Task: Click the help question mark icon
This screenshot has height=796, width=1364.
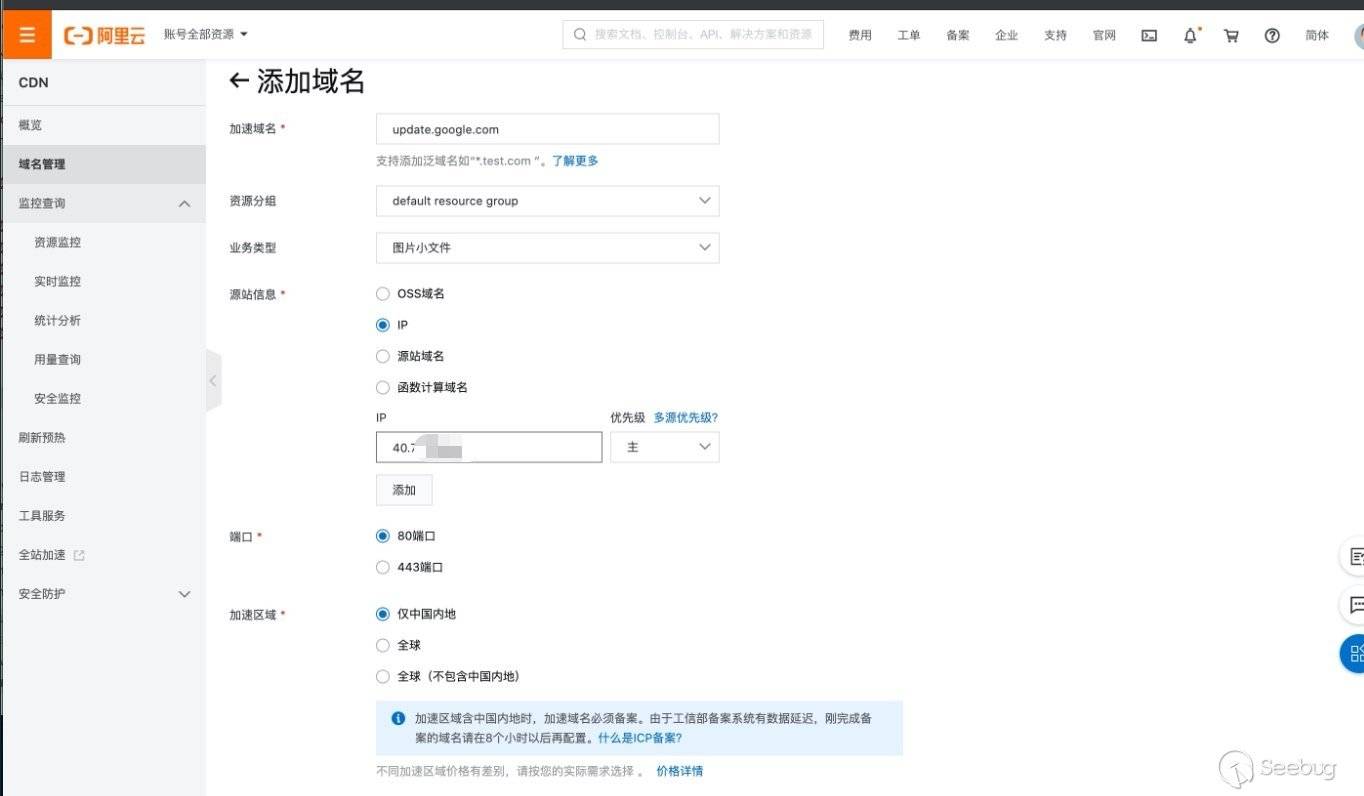Action: coord(1272,35)
